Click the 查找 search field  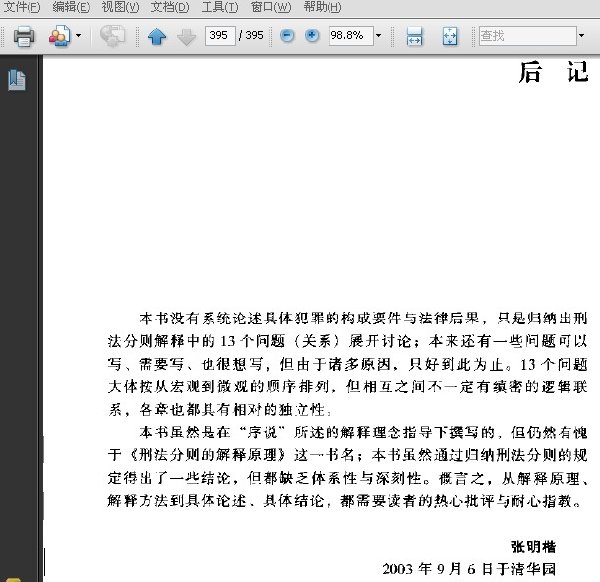pyautogui.click(x=527, y=36)
